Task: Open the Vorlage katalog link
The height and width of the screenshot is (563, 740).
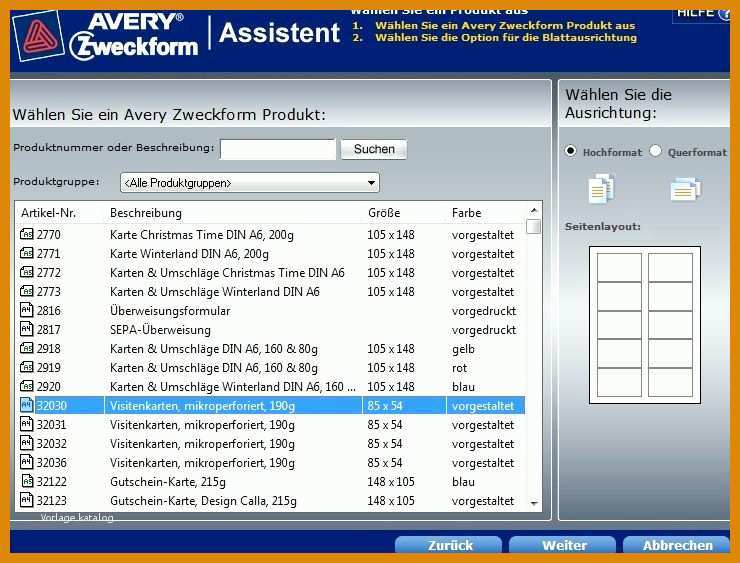Action: click(77, 518)
